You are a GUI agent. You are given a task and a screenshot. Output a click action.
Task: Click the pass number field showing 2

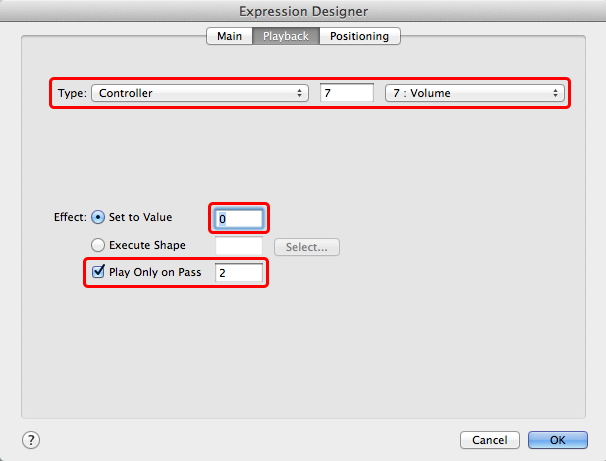click(239, 273)
